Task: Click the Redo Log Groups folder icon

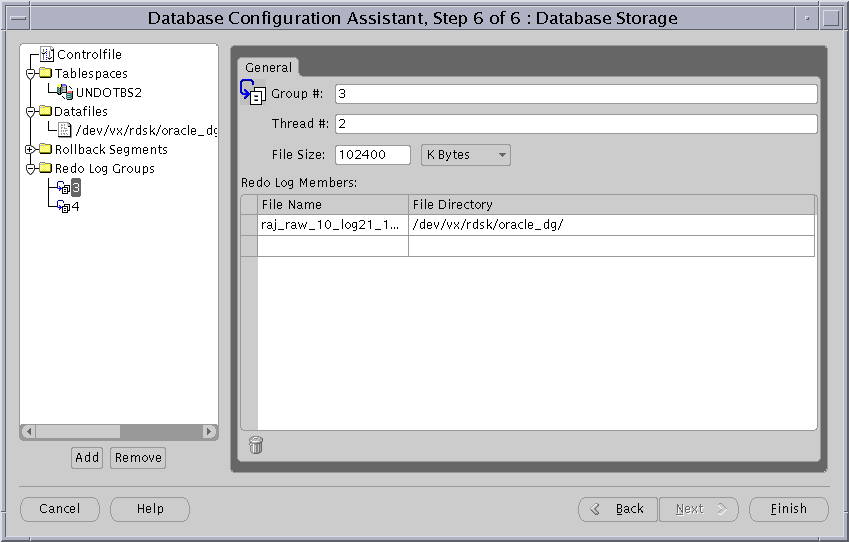Action: pyautogui.click(x=46, y=169)
